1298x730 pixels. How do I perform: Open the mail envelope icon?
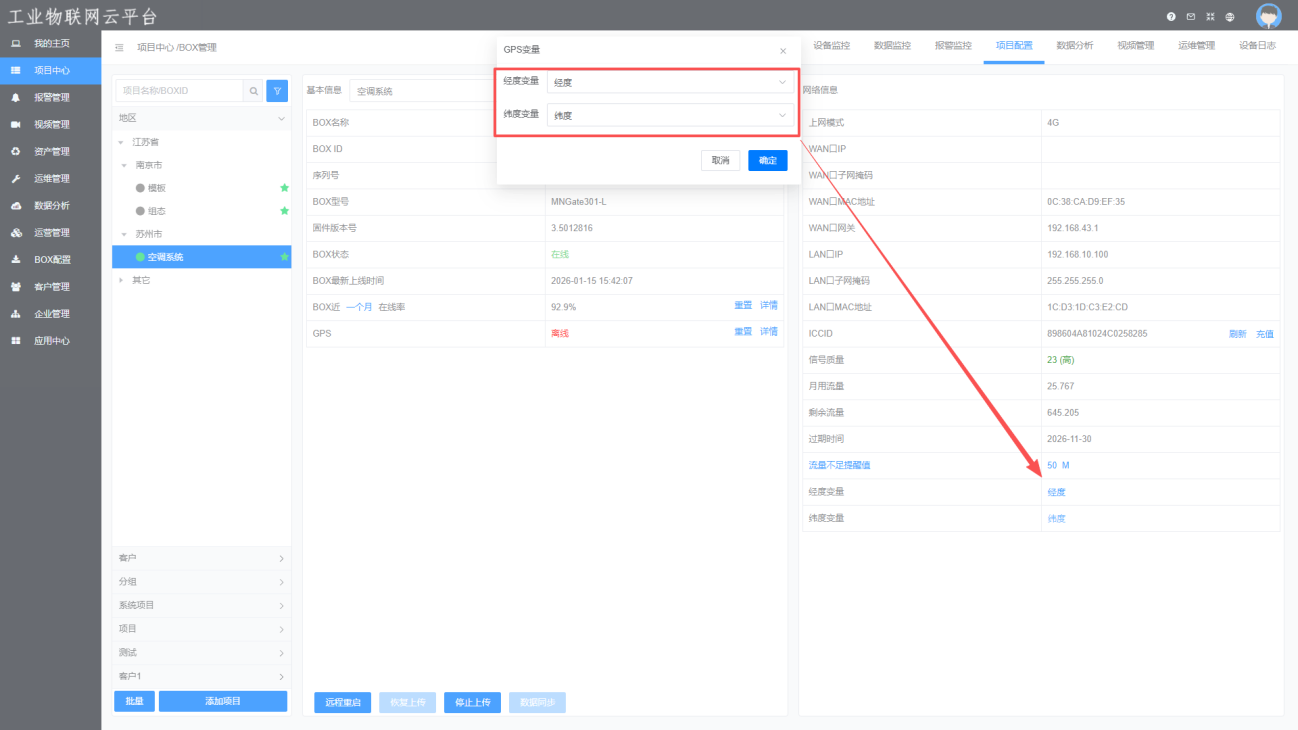point(1191,17)
